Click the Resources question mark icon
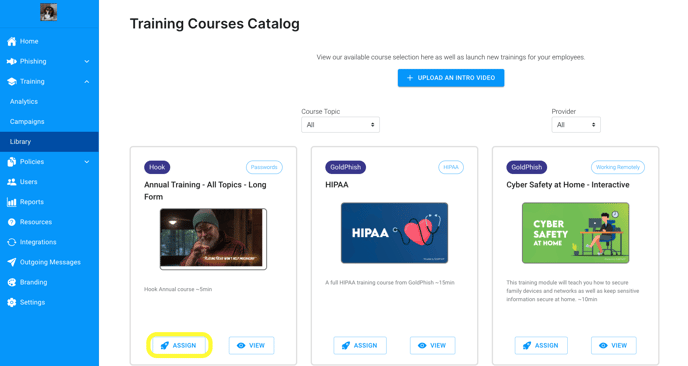Image resolution: width=688 pixels, height=366 pixels. pos(12,222)
